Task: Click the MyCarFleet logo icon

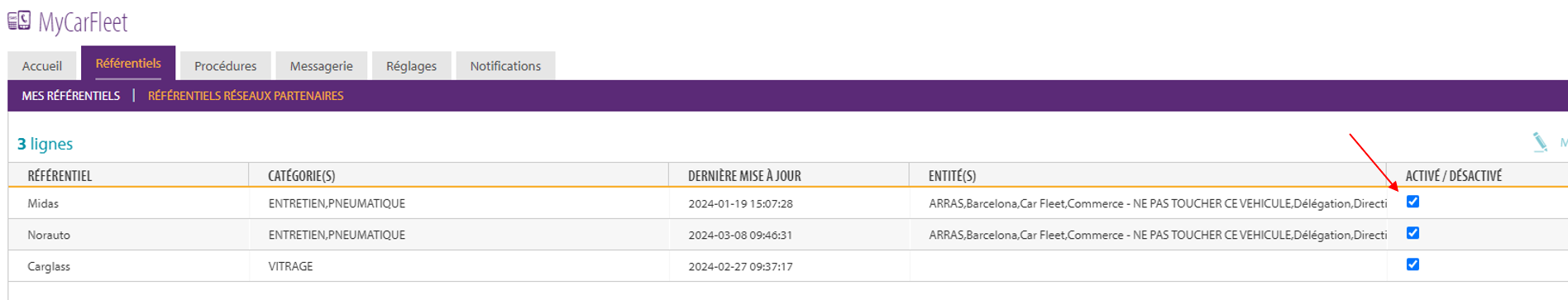Action: click(19, 21)
